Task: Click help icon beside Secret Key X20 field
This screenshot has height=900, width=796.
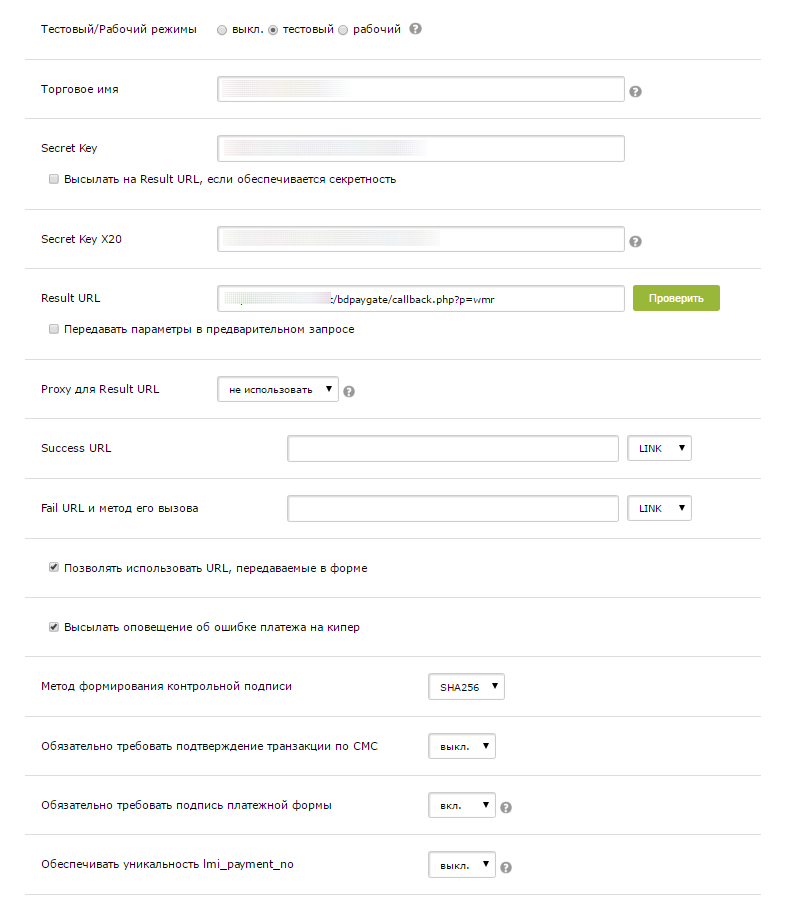Action: [x=635, y=242]
